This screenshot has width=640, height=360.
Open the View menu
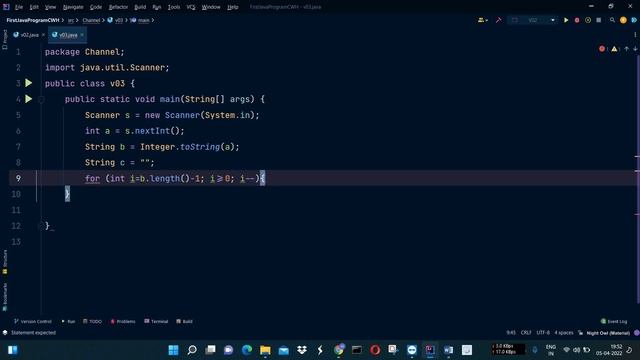pos(50,7)
